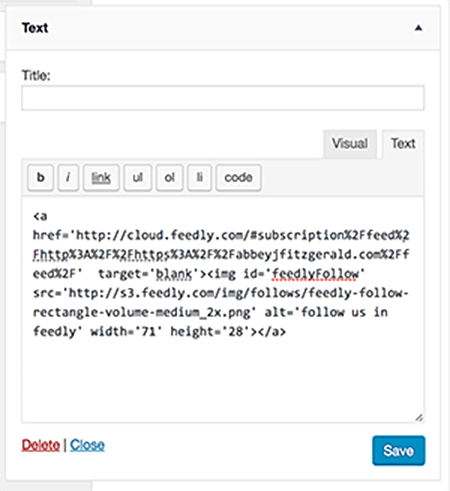
Task: Click inside the HTML code text area
Action: (223, 310)
